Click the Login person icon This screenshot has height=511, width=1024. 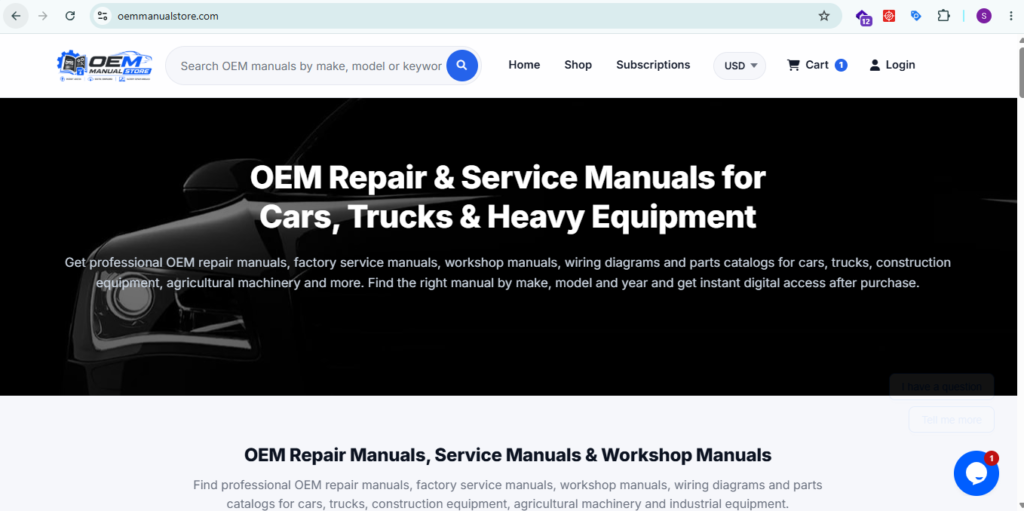point(874,65)
